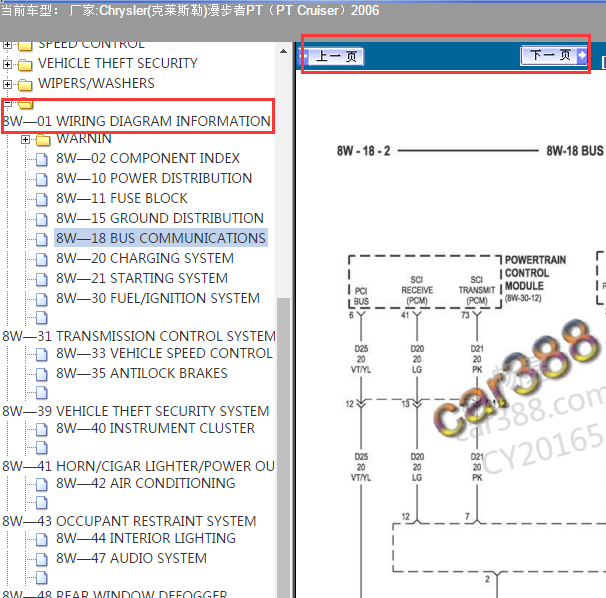The image size is (606, 598).
Task: Click the tree panel scroll-up arrow
Action: [283, 51]
